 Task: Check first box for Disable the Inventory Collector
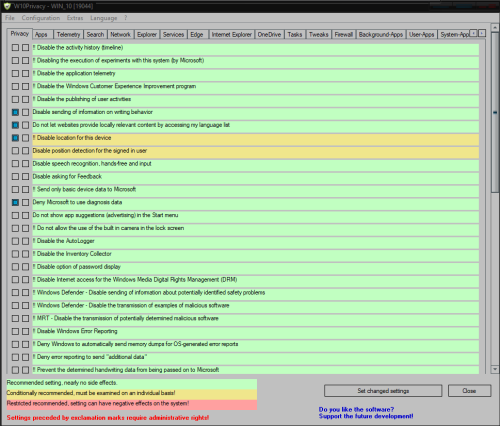[x=15, y=254]
